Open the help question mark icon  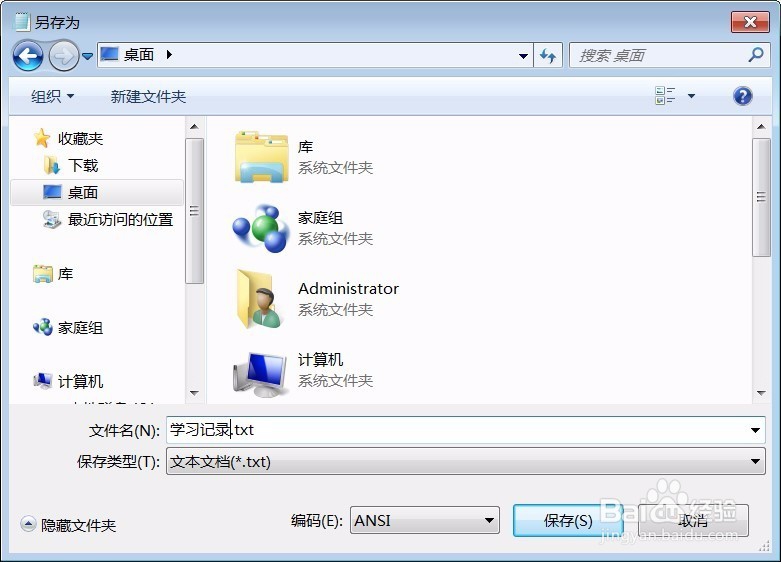point(742,96)
